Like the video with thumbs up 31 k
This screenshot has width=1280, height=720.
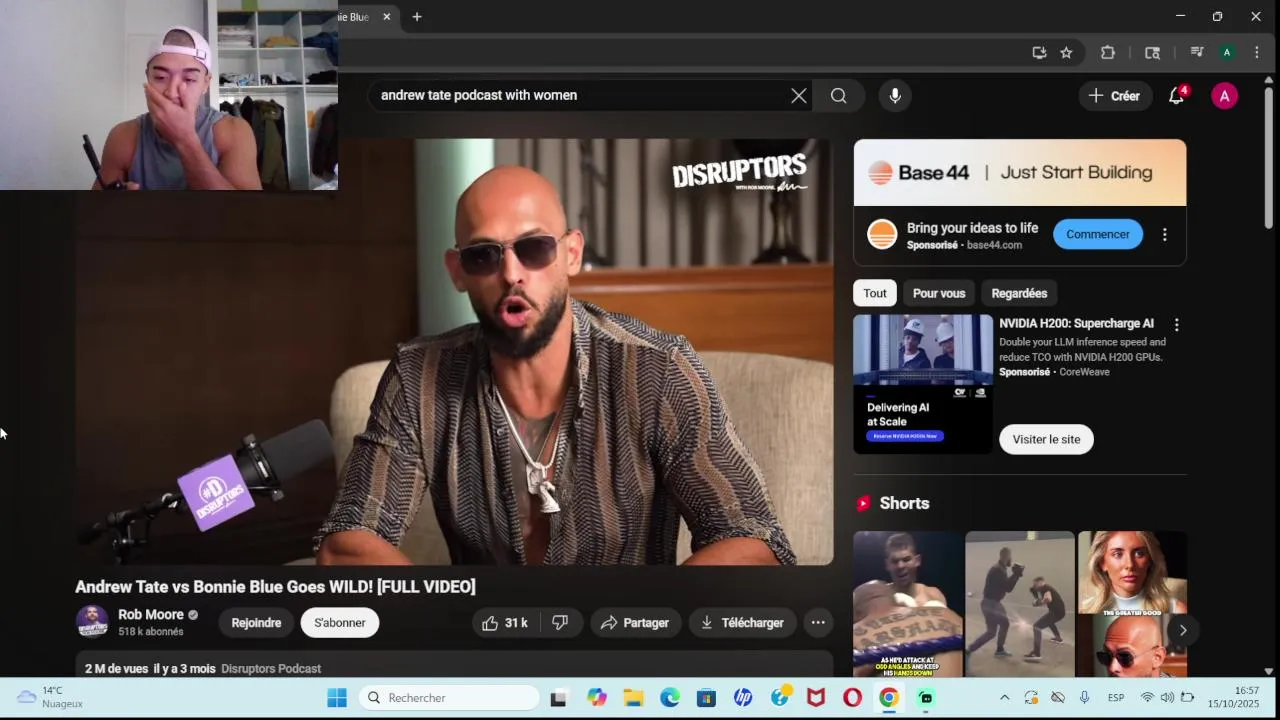[505, 623]
